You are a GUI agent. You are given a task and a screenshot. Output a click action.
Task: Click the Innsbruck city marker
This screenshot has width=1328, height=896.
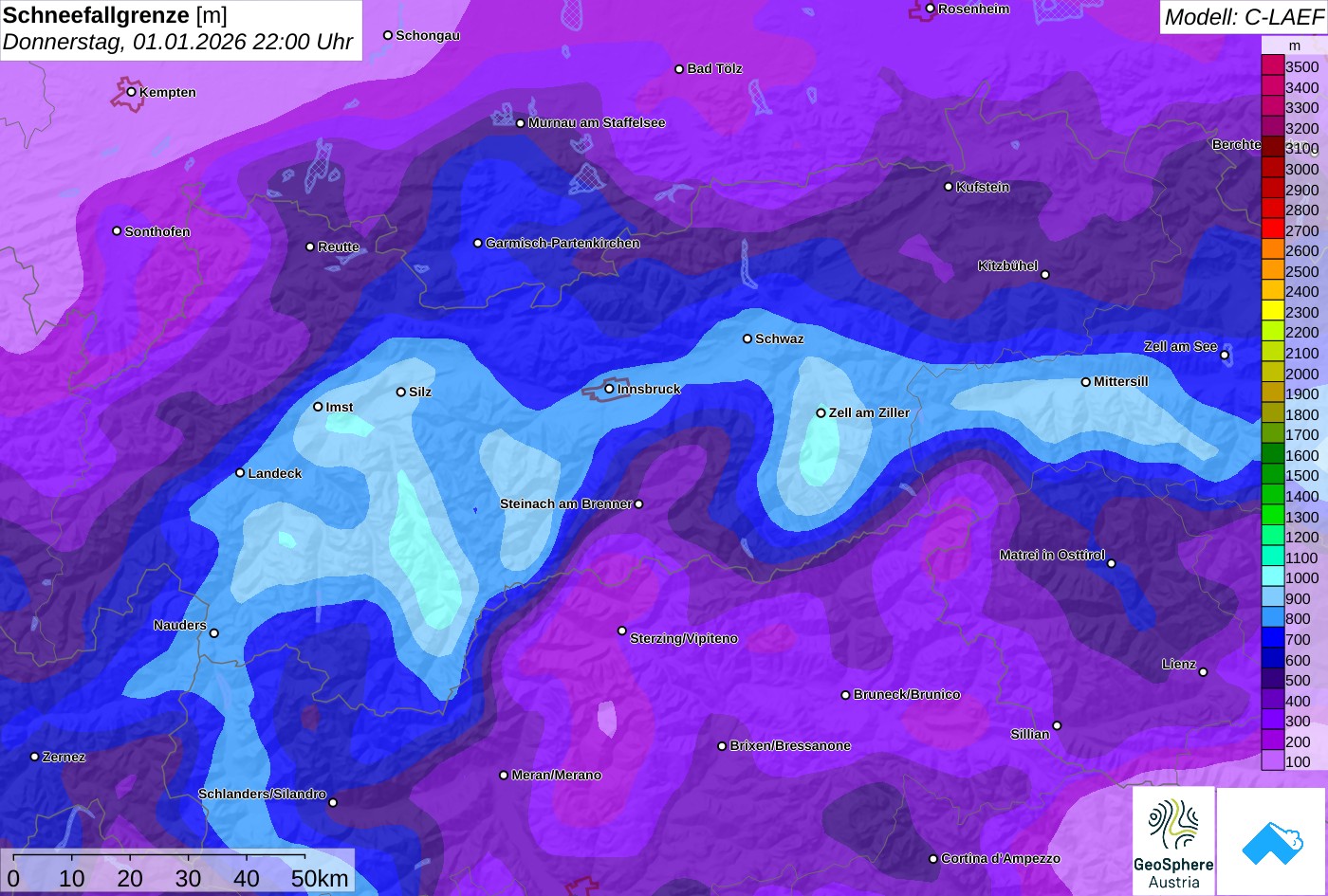(609, 389)
